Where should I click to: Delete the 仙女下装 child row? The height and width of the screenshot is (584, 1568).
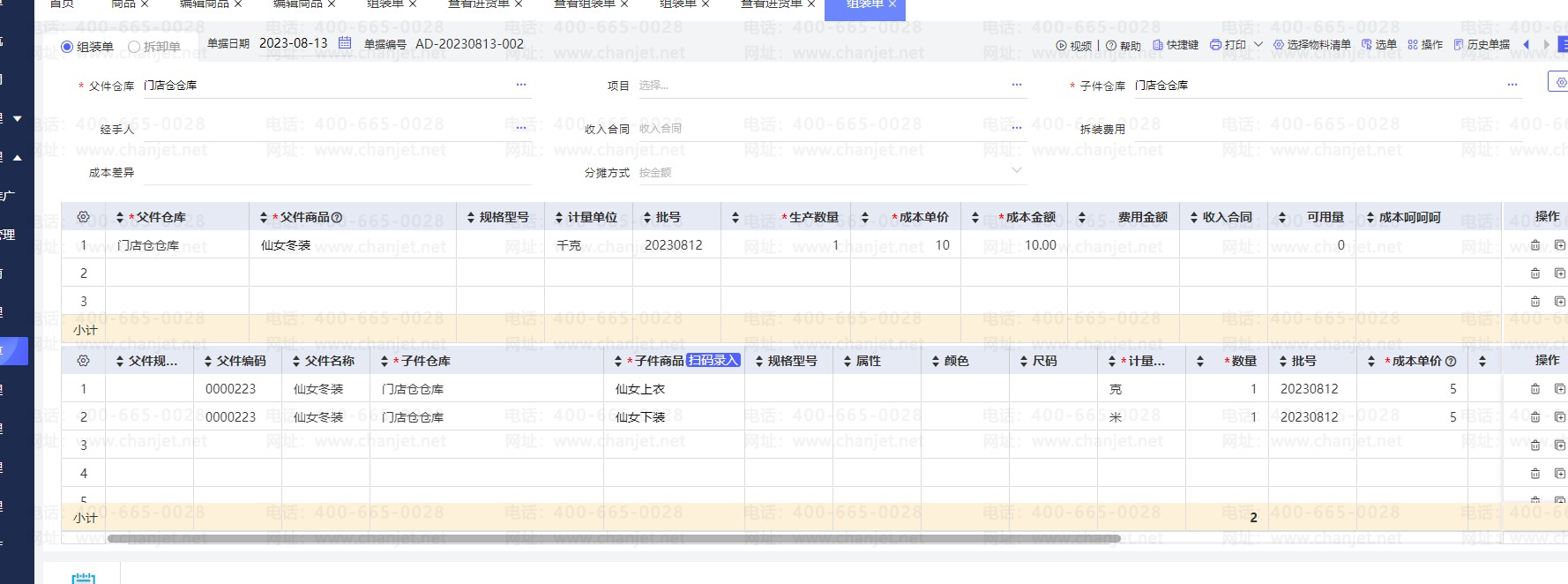[1535, 417]
